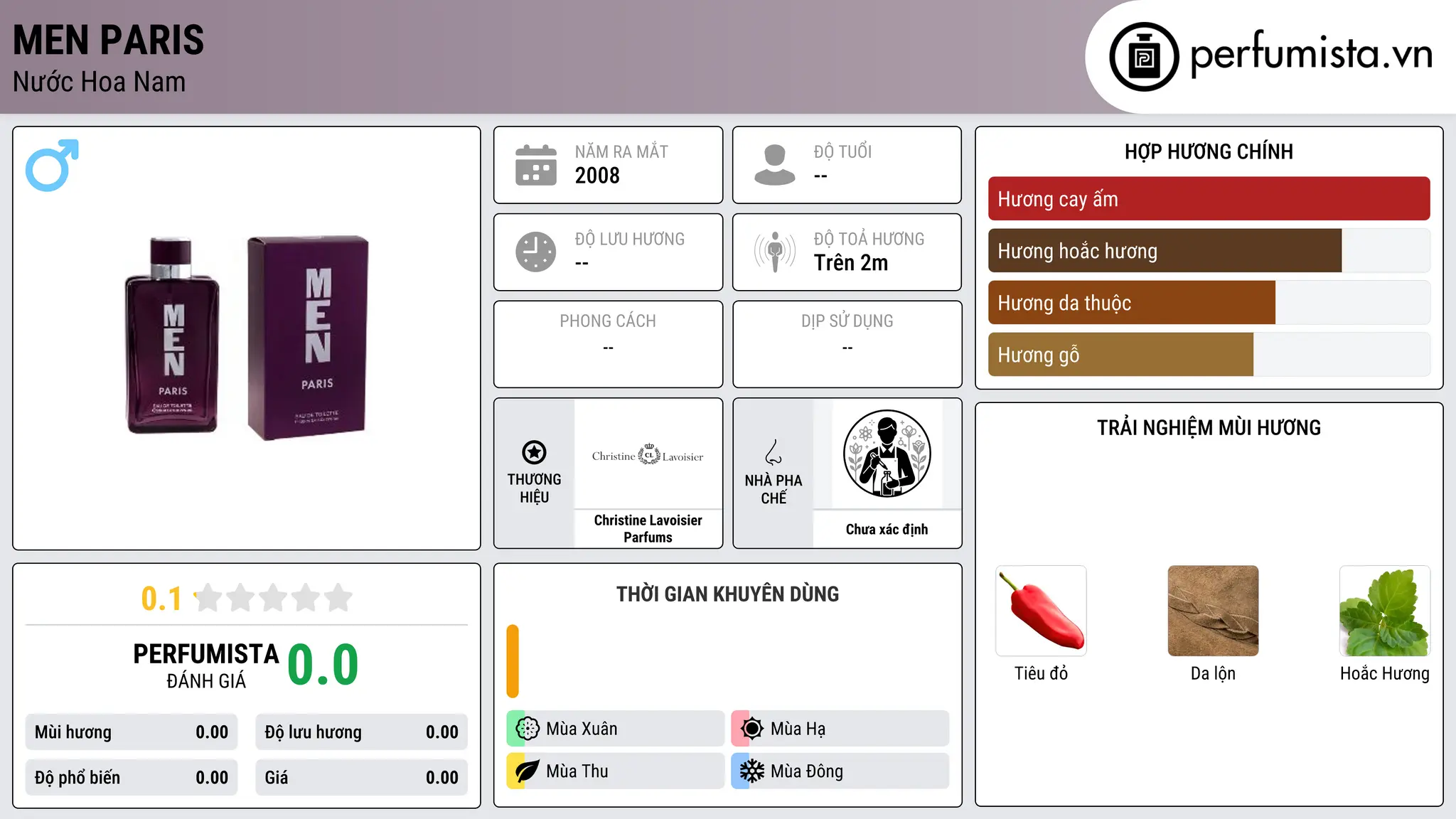1456x819 pixels.
Task: Click the snowflake icon for Mùa Đông
Action: coord(752,771)
